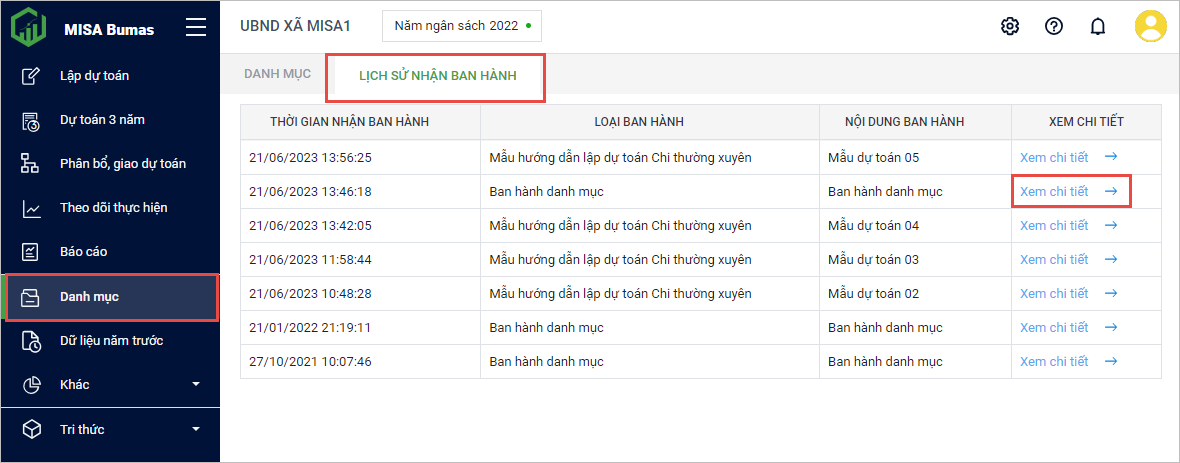Open notifications bell icon
The image size is (1180, 463).
click(x=1097, y=27)
